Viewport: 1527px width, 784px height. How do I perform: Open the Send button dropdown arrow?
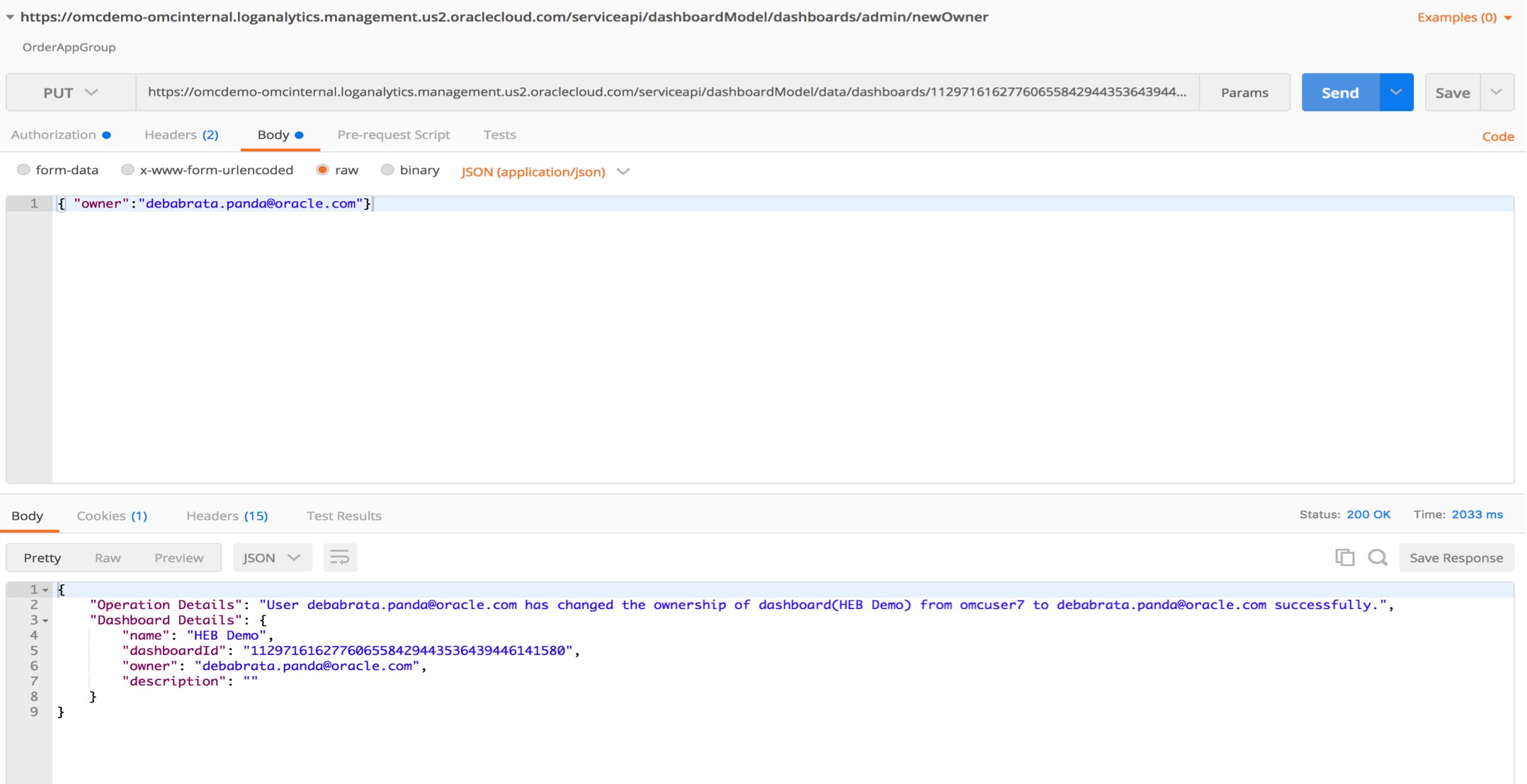tap(1396, 92)
